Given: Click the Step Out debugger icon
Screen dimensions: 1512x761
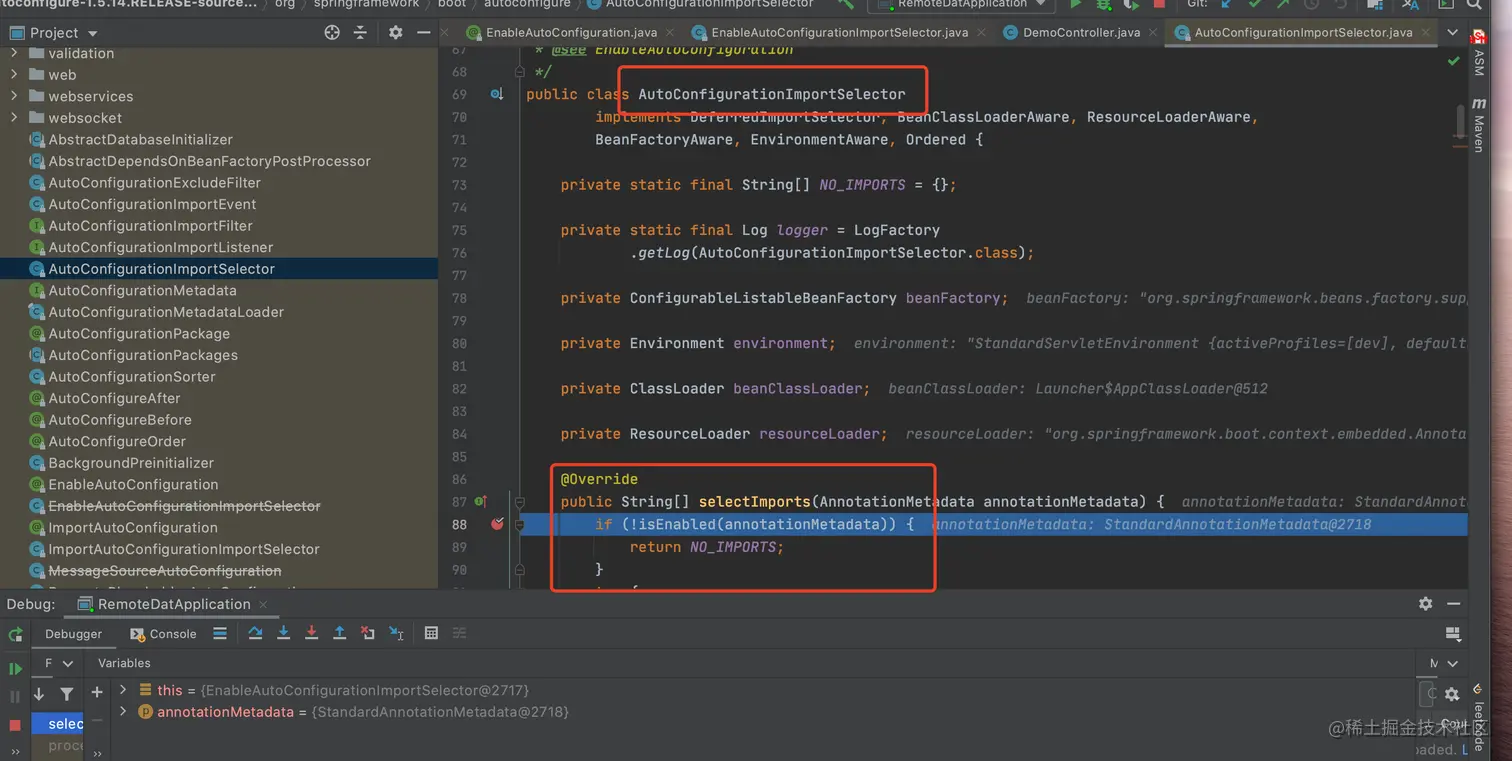Looking at the screenshot, I should pos(339,633).
